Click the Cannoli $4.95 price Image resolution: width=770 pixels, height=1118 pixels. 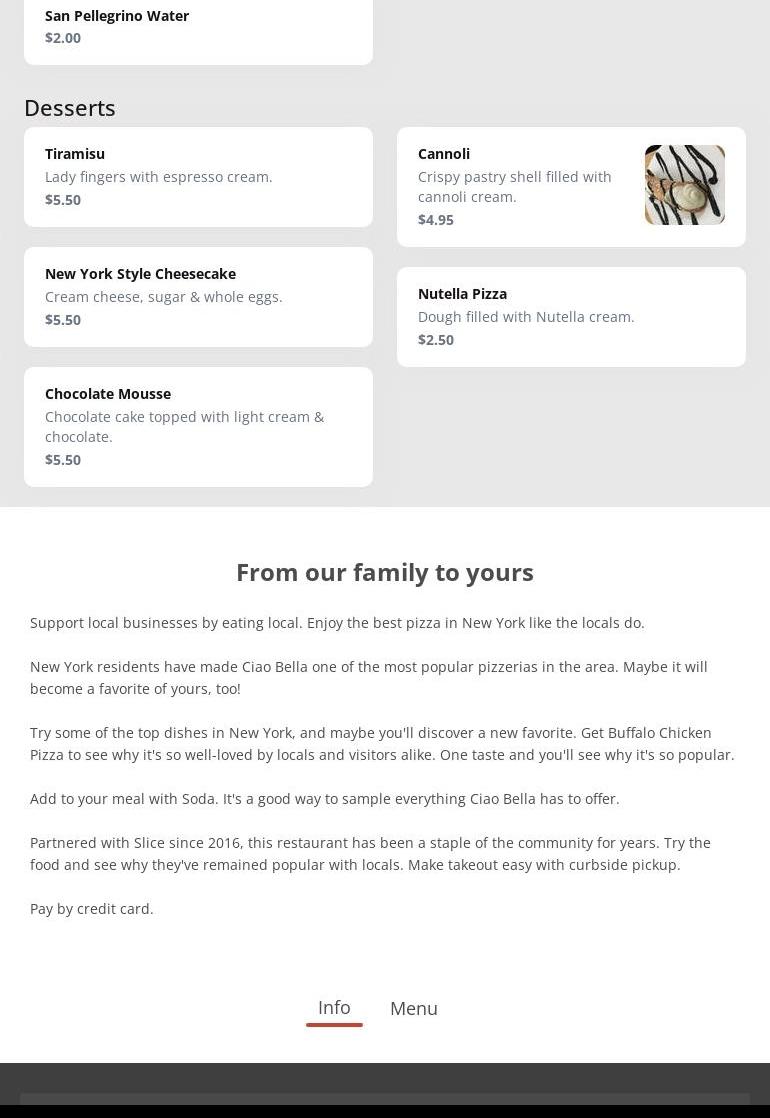click(x=436, y=220)
